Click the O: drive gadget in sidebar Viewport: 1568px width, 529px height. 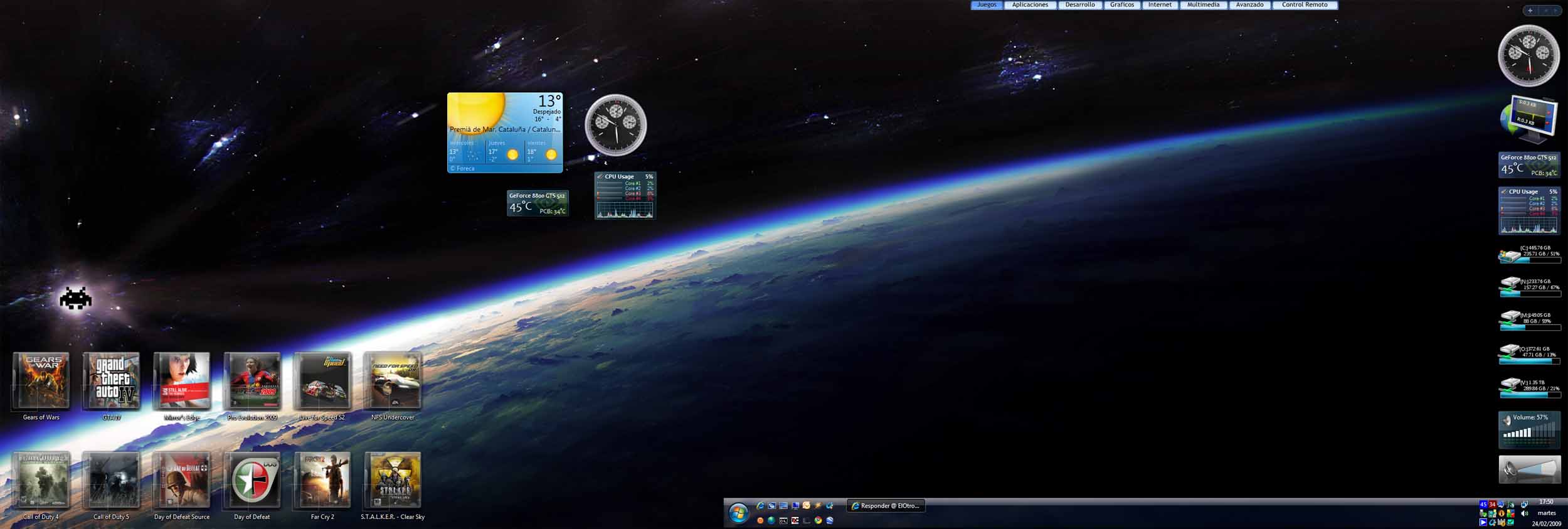[x=1530, y=355]
